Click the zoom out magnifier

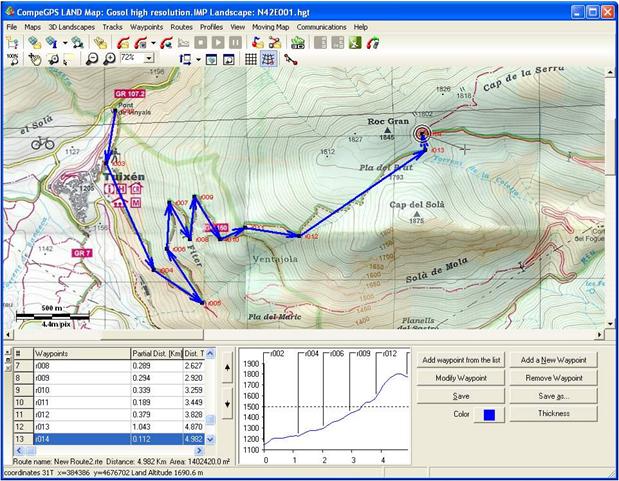[x=92, y=59]
